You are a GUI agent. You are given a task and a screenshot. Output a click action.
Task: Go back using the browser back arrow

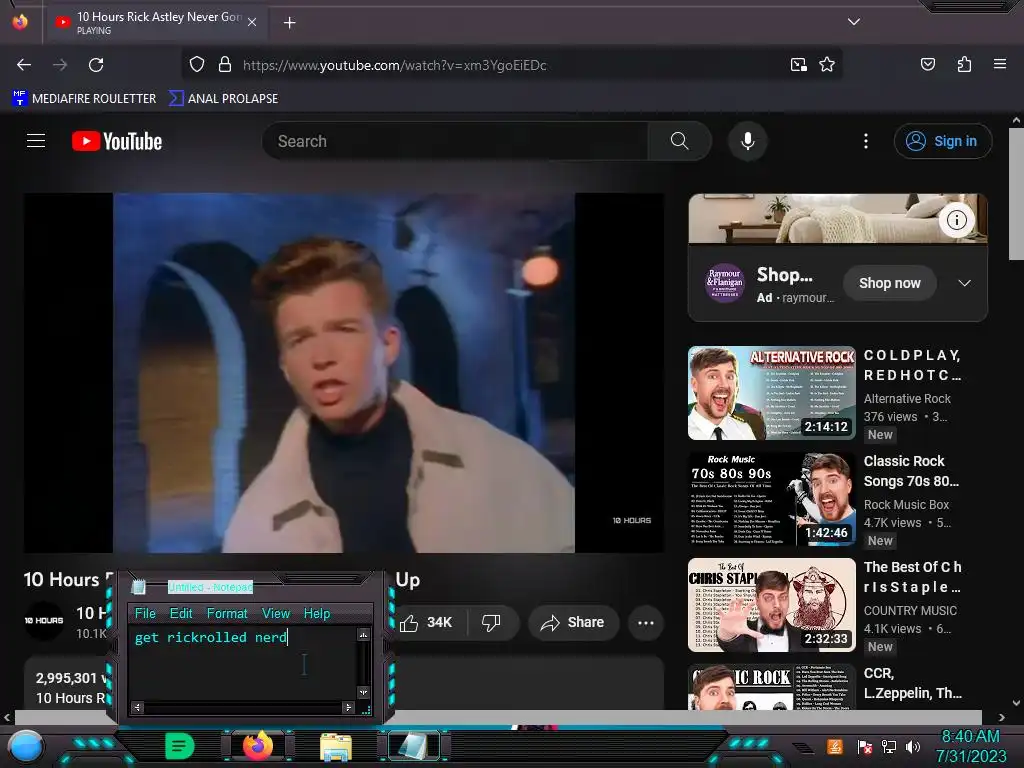(24, 65)
